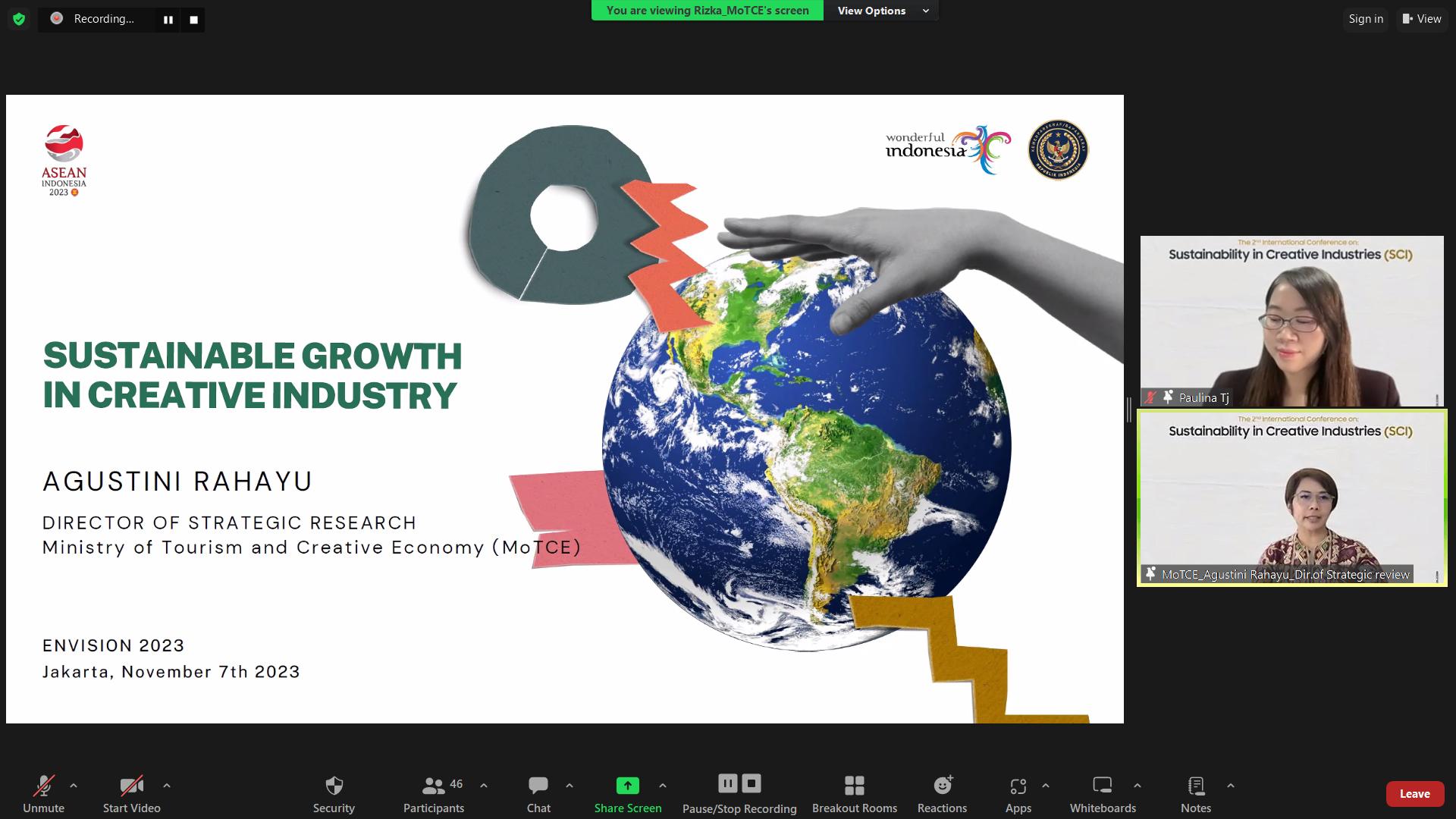Open the Reactions menu
The image size is (1456, 819).
point(942,786)
